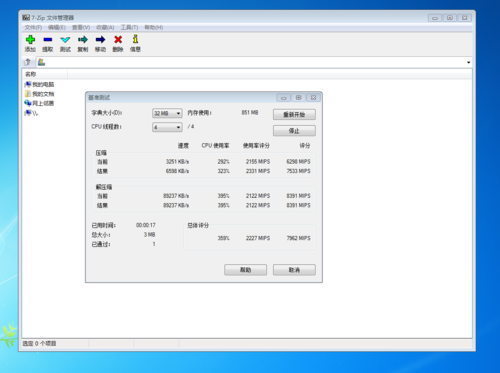Click the compression result speed 6598 KB/s
This screenshot has height=373, width=500.
click(177, 171)
